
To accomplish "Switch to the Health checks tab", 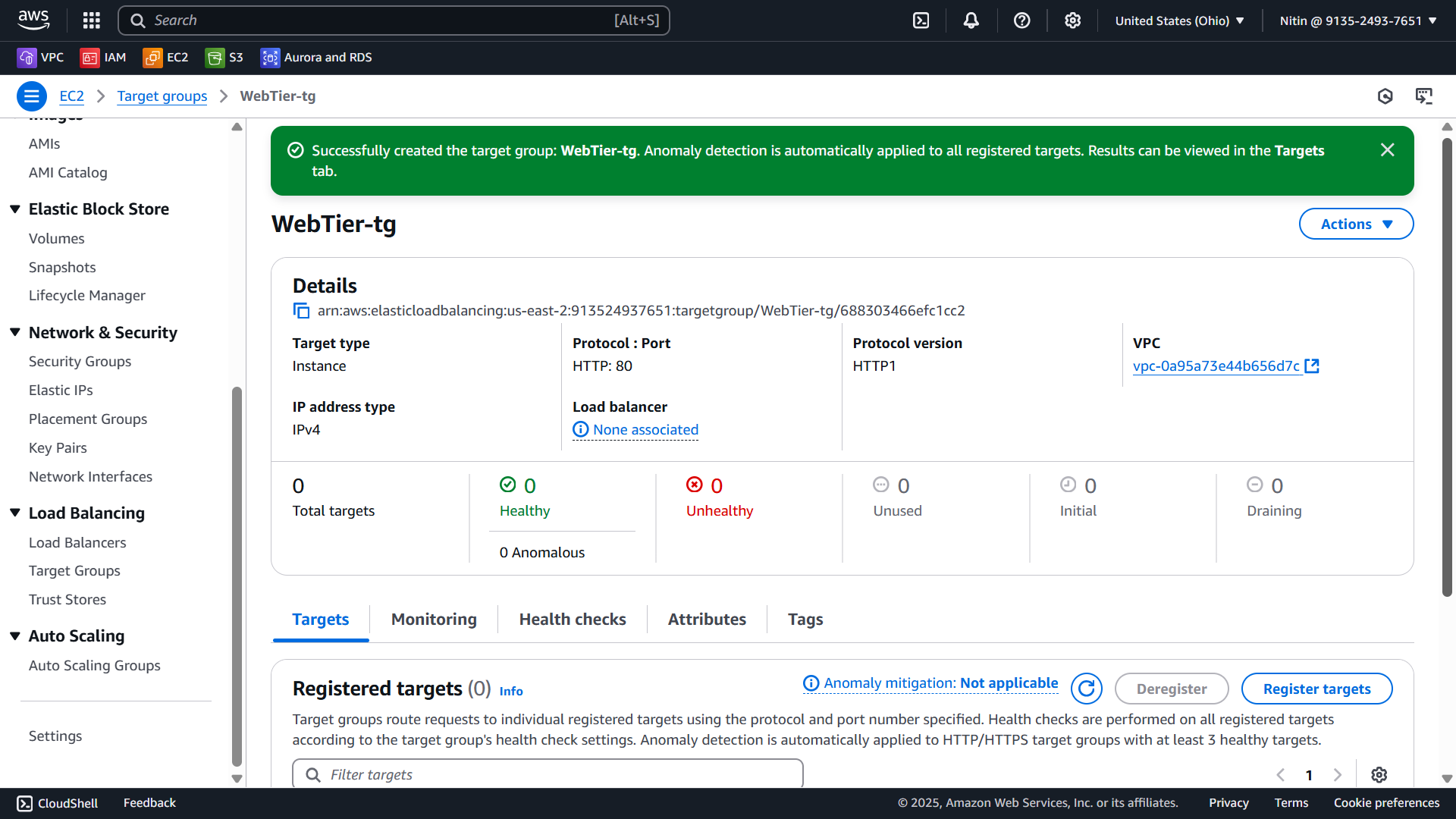I will [x=573, y=620].
